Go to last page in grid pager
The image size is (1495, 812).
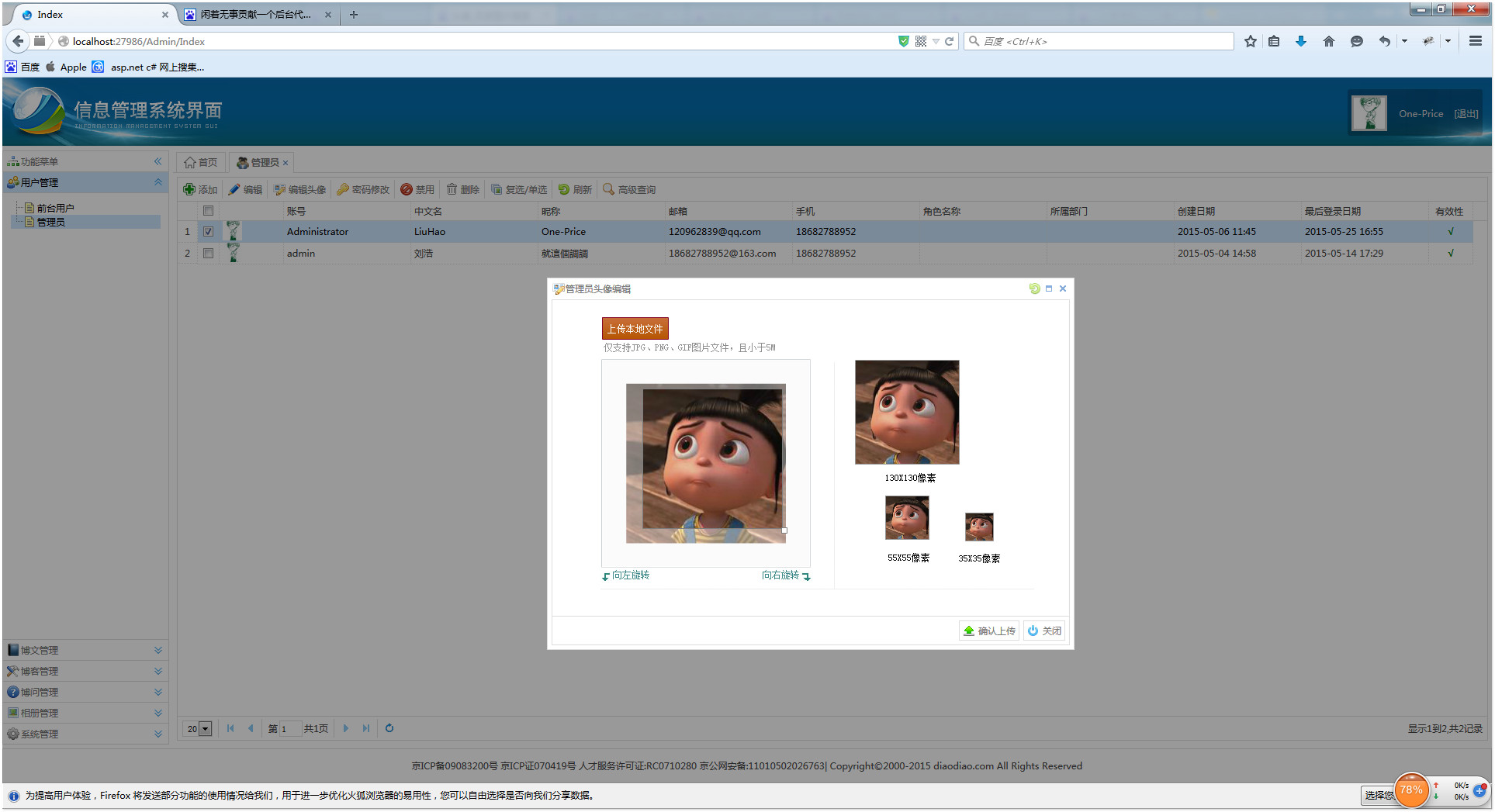[366, 728]
